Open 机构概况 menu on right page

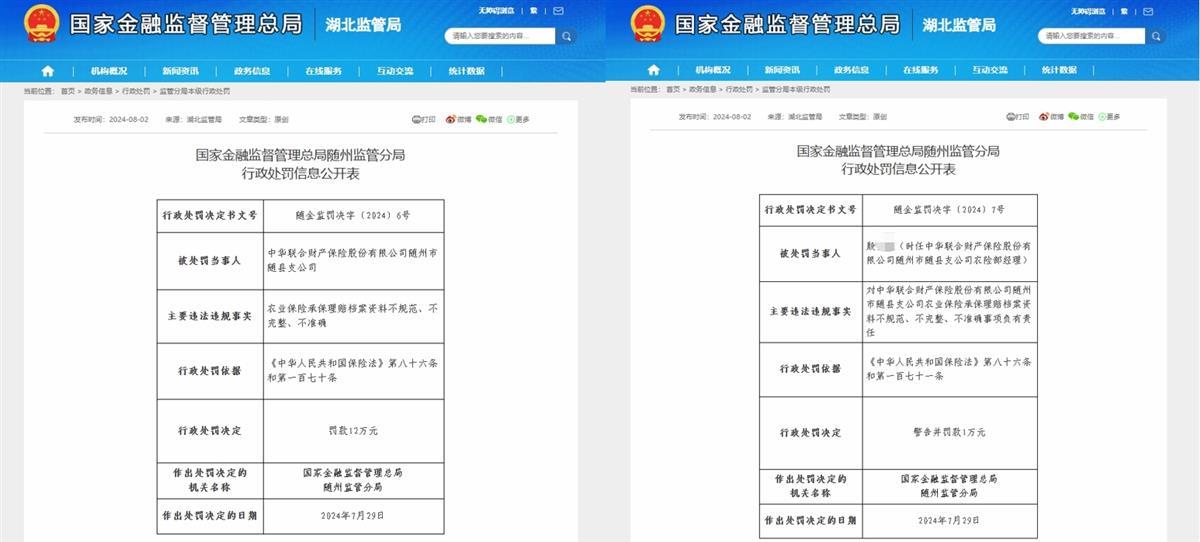tap(712, 70)
